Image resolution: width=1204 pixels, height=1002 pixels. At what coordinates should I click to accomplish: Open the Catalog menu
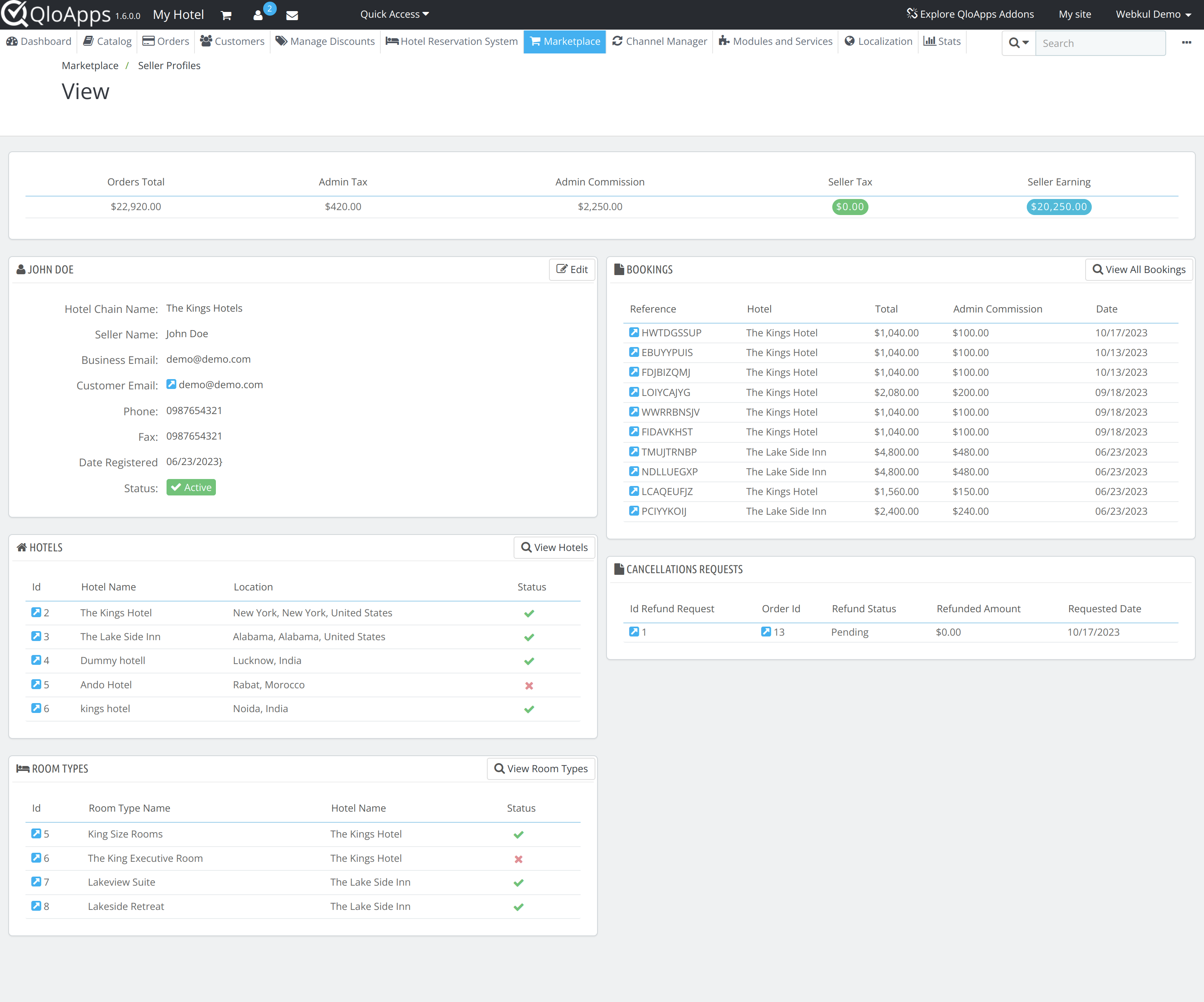107,41
